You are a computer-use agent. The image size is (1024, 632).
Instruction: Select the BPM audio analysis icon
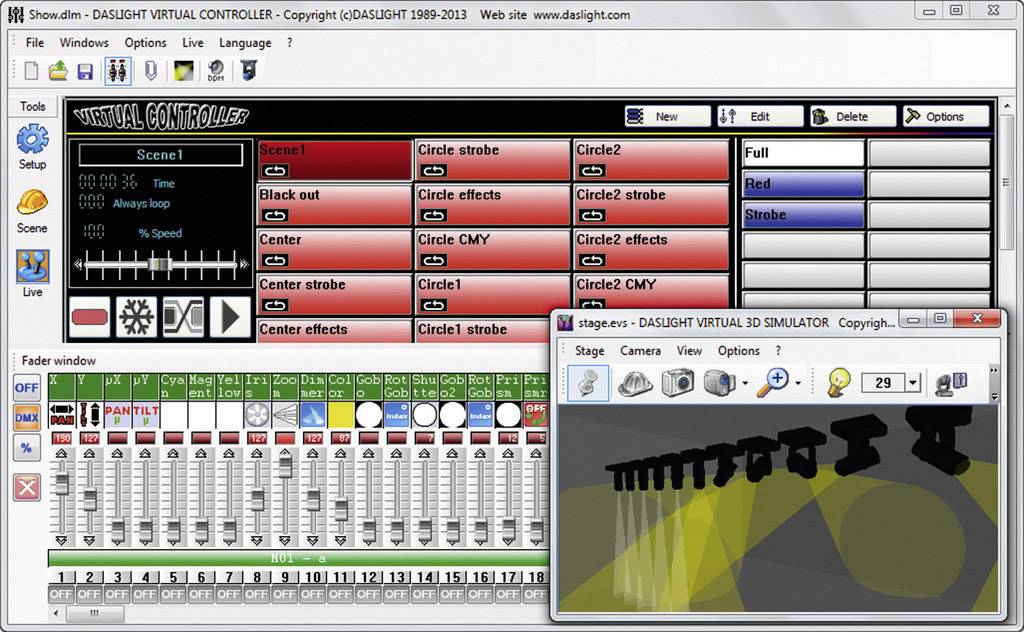tap(215, 71)
